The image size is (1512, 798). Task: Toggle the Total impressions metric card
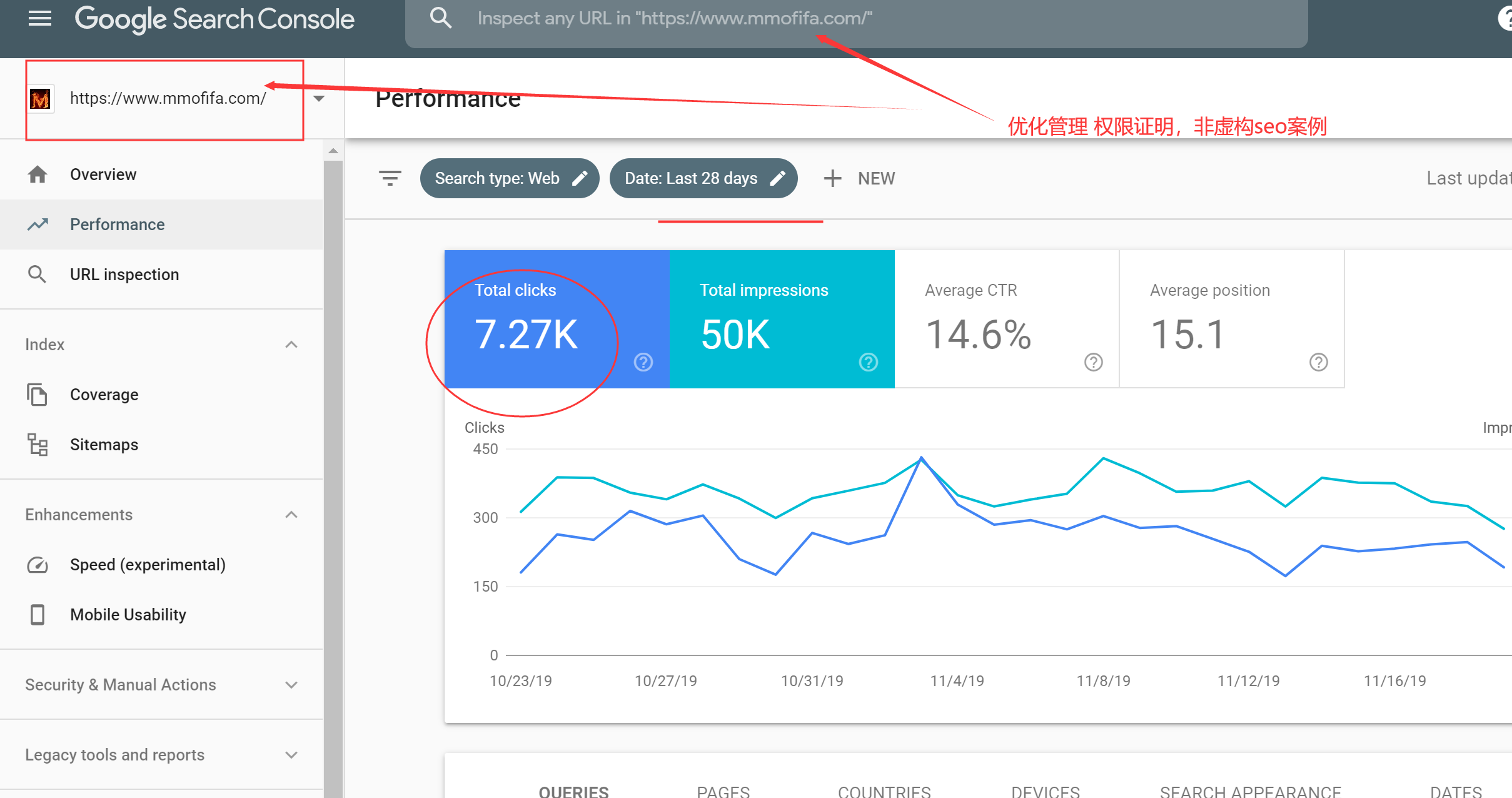click(x=782, y=319)
